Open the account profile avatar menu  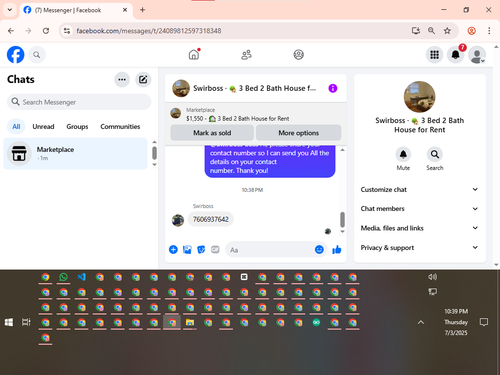point(477,55)
